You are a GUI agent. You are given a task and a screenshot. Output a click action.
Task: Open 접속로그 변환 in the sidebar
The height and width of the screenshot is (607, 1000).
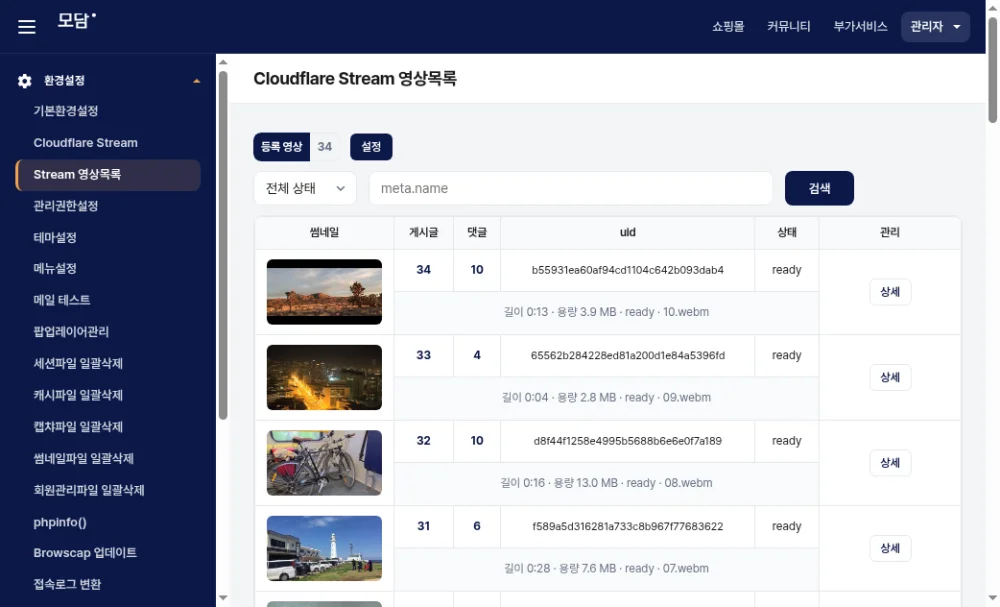(67, 585)
